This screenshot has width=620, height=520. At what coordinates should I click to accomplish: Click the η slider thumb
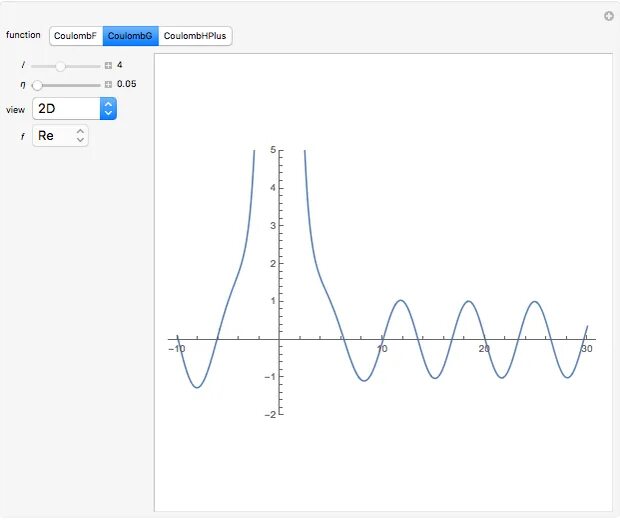point(37,85)
